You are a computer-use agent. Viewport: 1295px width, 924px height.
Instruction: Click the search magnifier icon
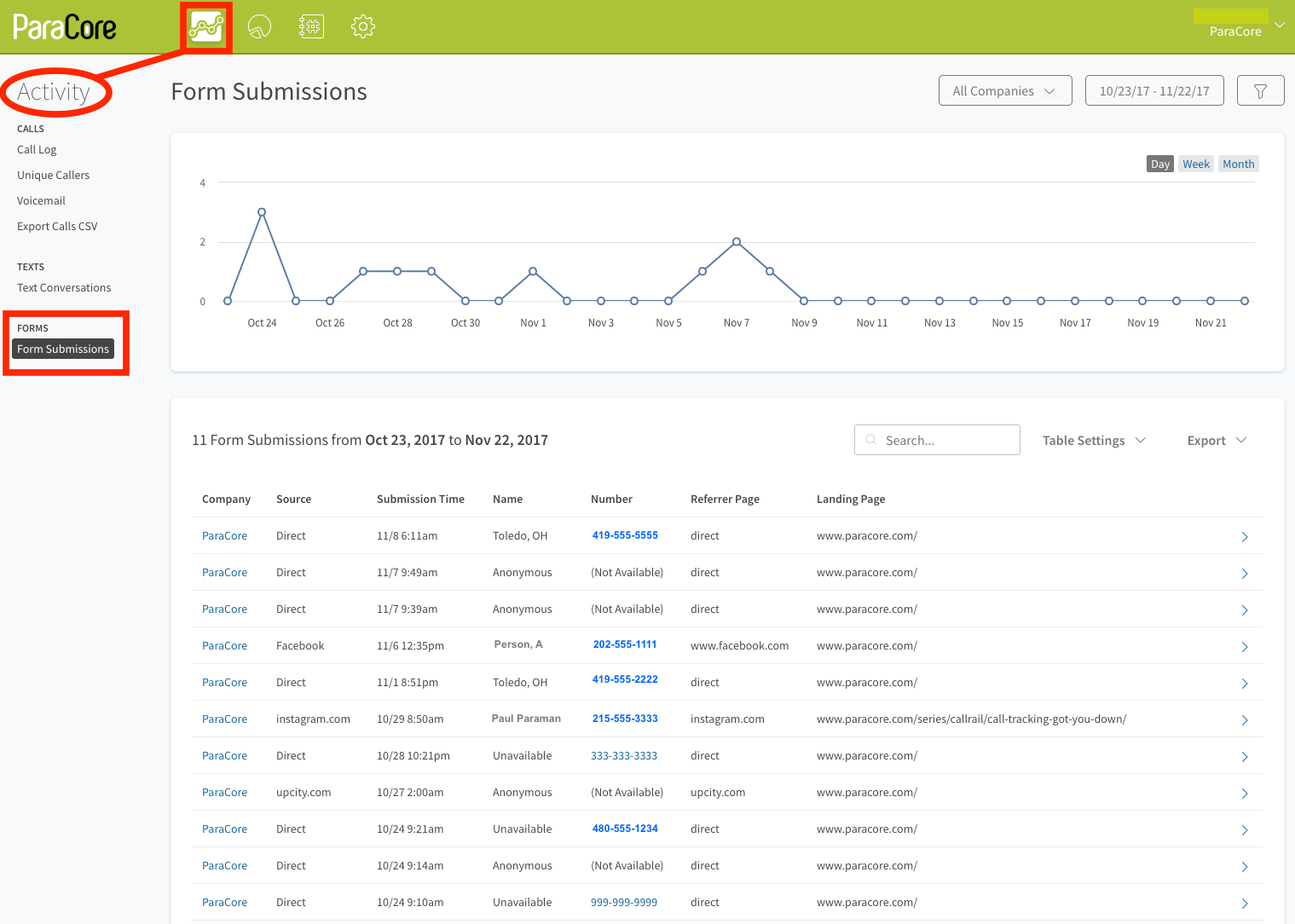click(x=870, y=440)
